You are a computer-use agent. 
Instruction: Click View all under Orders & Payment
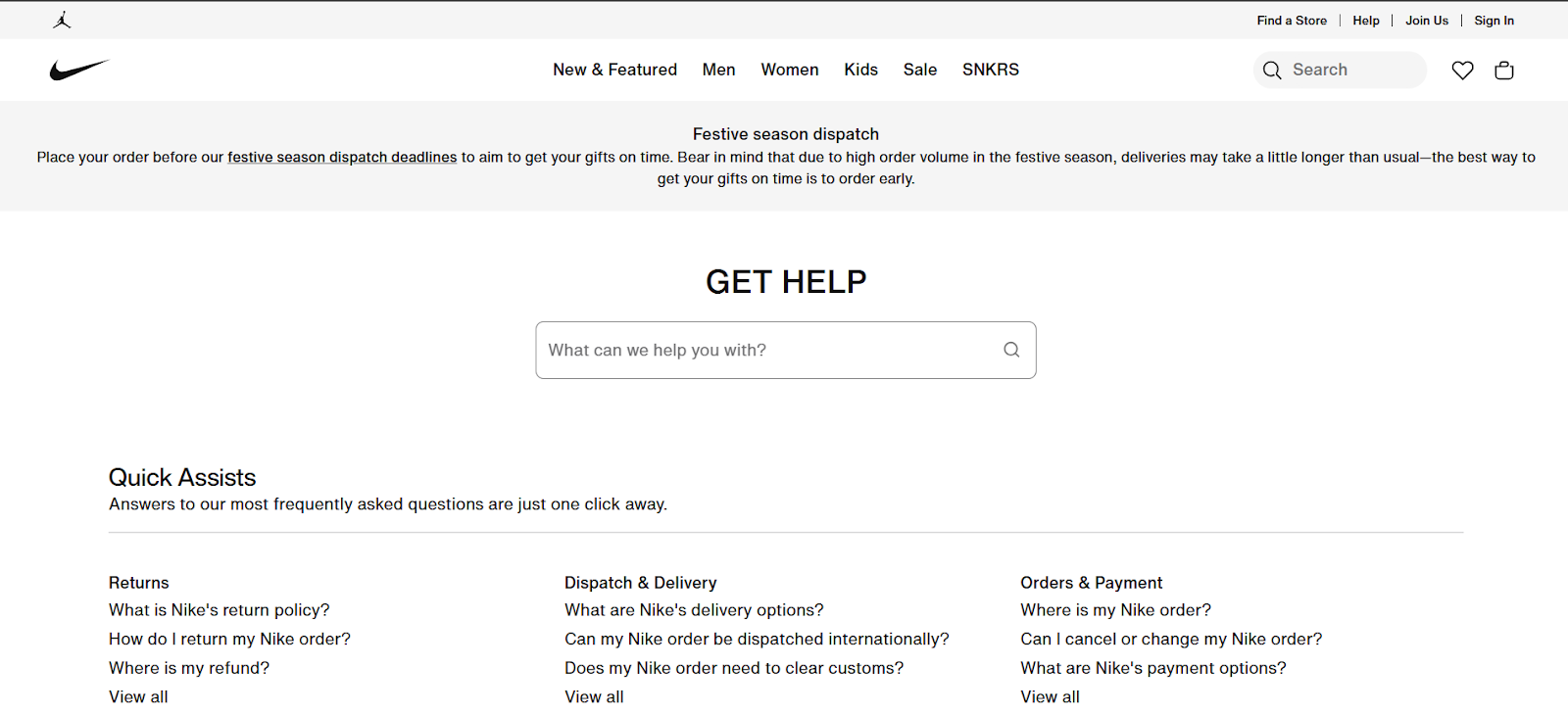click(x=1050, y=697)
